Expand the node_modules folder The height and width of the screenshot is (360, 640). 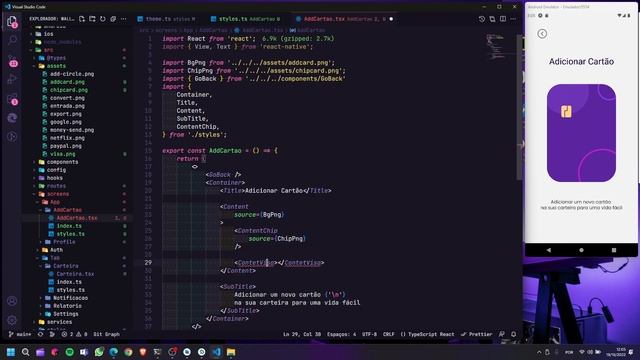62,42
